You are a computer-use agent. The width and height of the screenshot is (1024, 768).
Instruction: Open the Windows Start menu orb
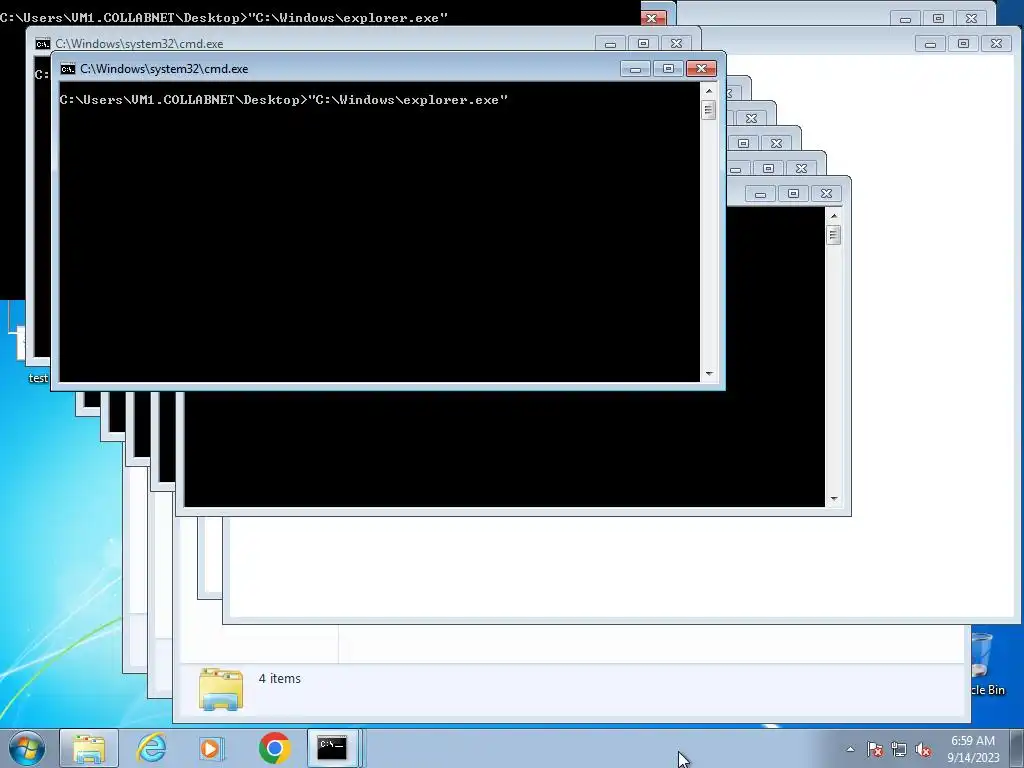pos(27,748)
